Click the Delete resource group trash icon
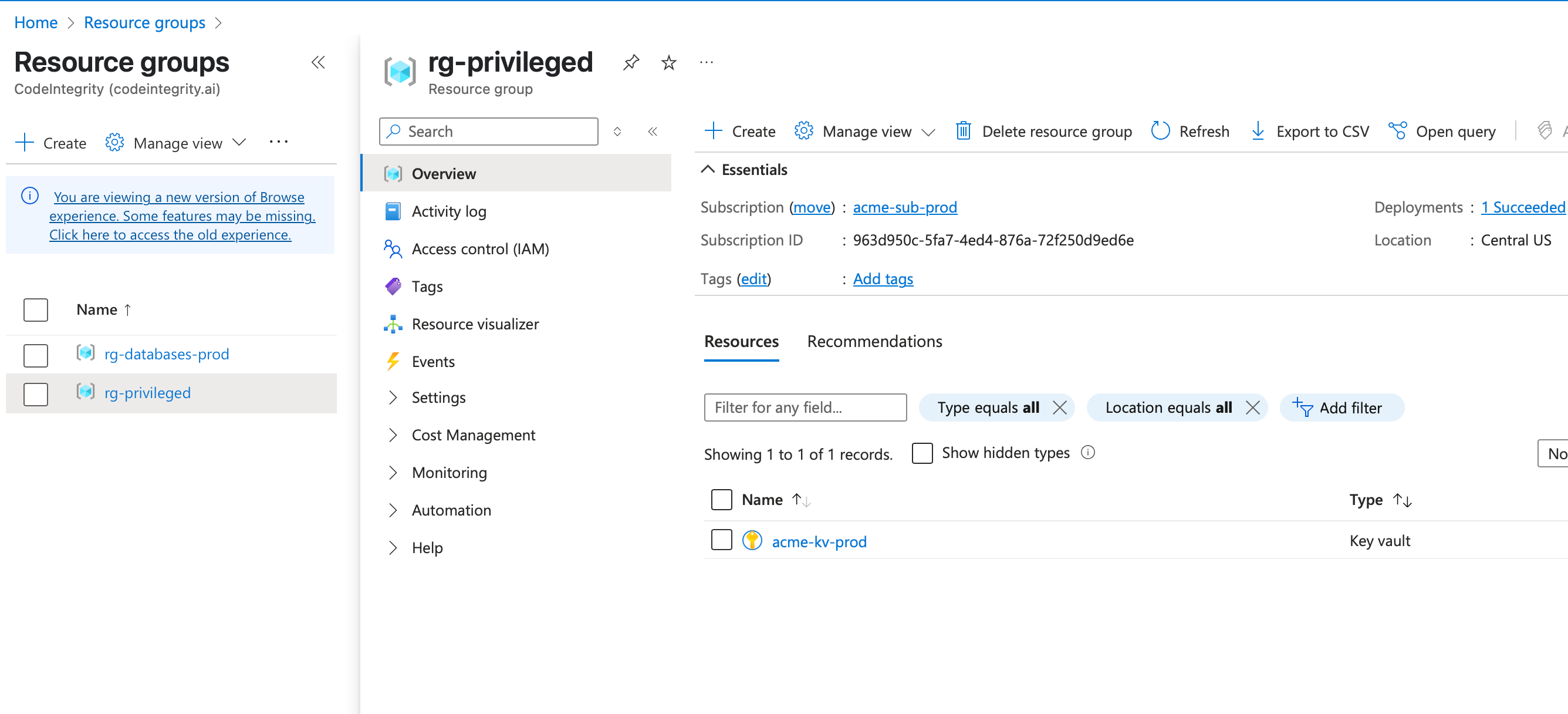1568x714 pixels. coord(963,131)
